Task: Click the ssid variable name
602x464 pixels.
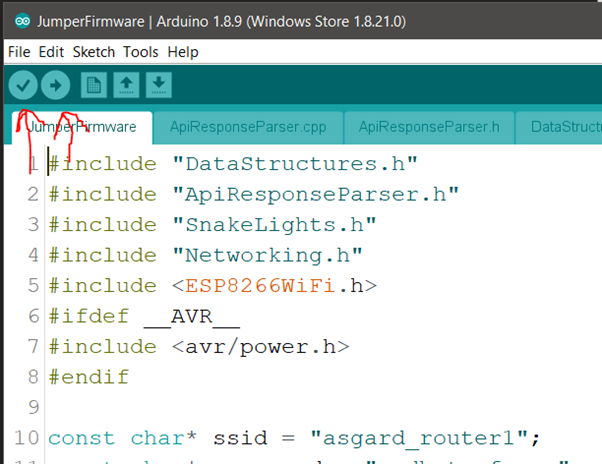Action: point(240,438)
